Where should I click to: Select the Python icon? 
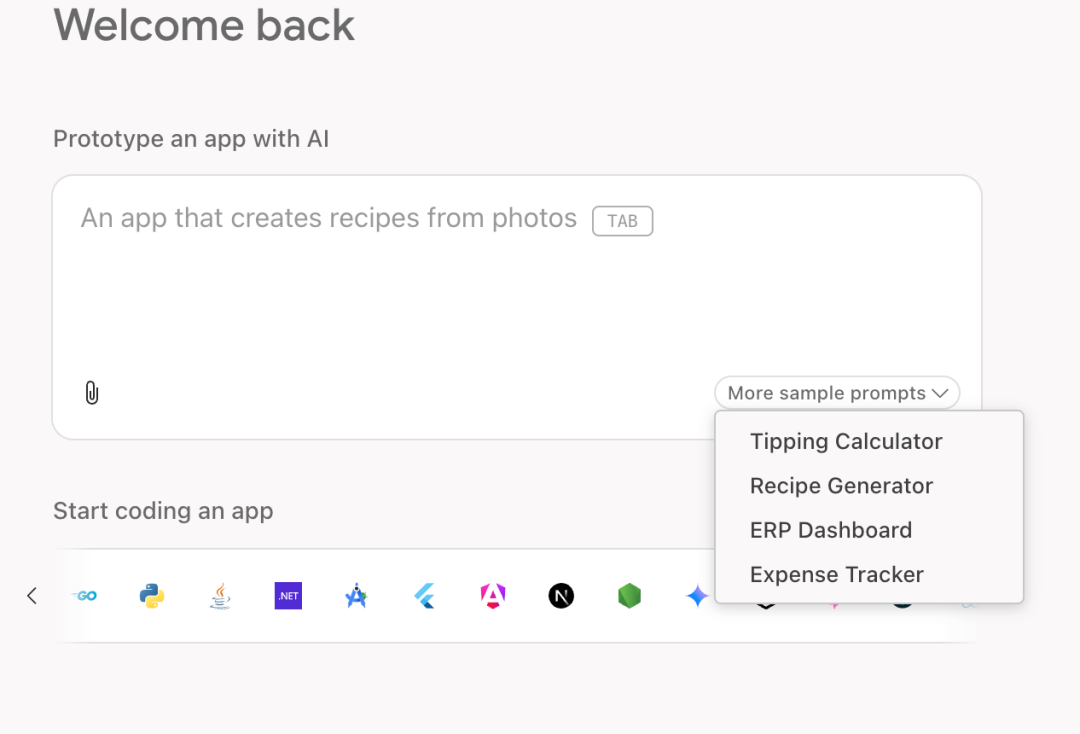[151, 595]
